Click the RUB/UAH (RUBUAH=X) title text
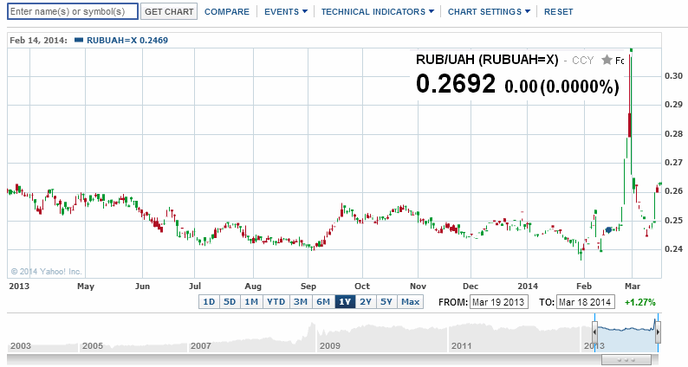 click(487, 60)
